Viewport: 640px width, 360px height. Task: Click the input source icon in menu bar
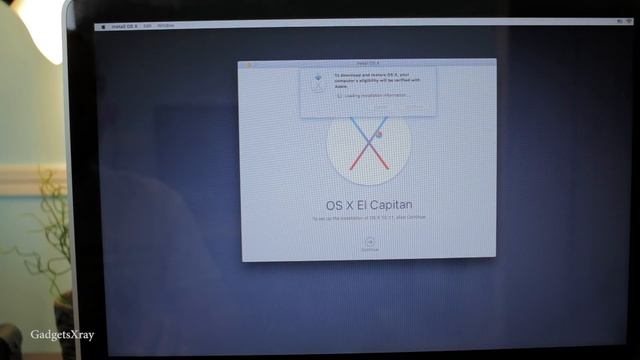tap(620, 21)
